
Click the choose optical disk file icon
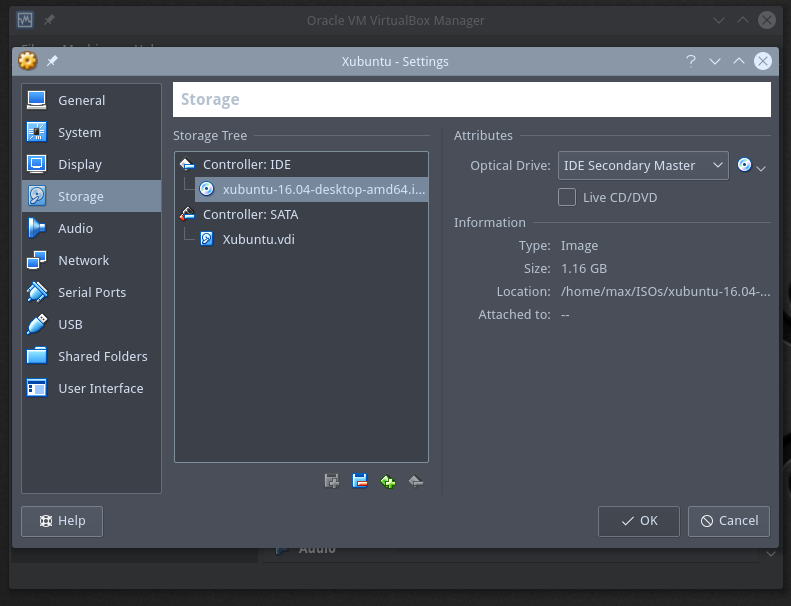(751, 166)
